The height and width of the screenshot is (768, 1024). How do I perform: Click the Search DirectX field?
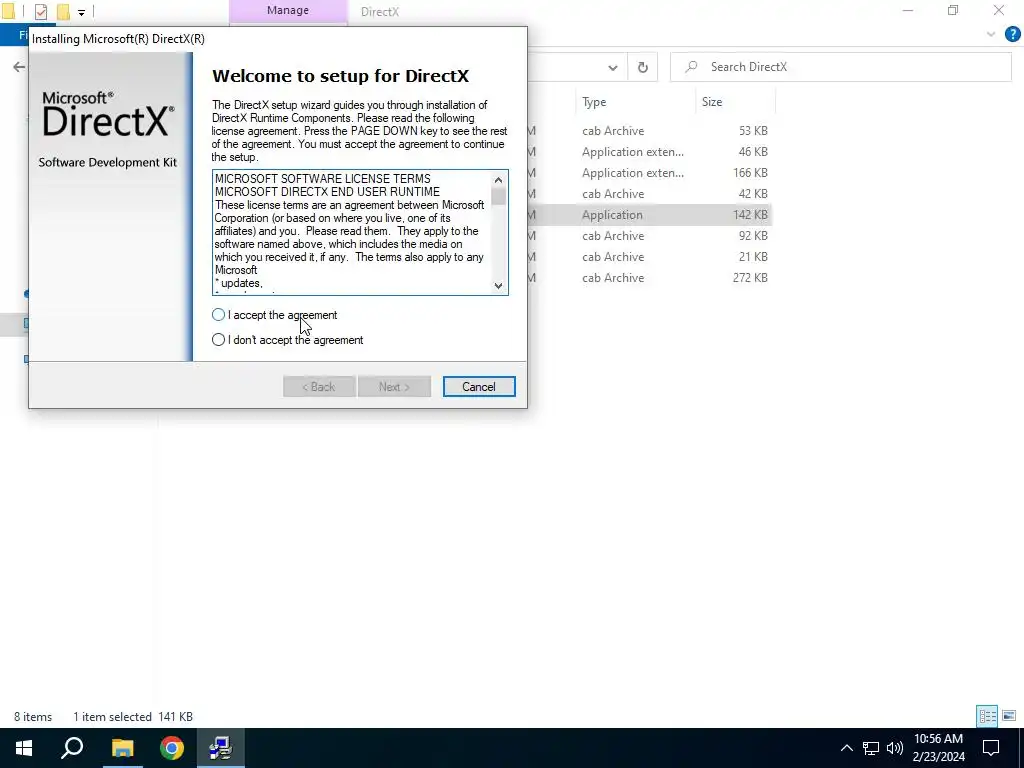840,67
